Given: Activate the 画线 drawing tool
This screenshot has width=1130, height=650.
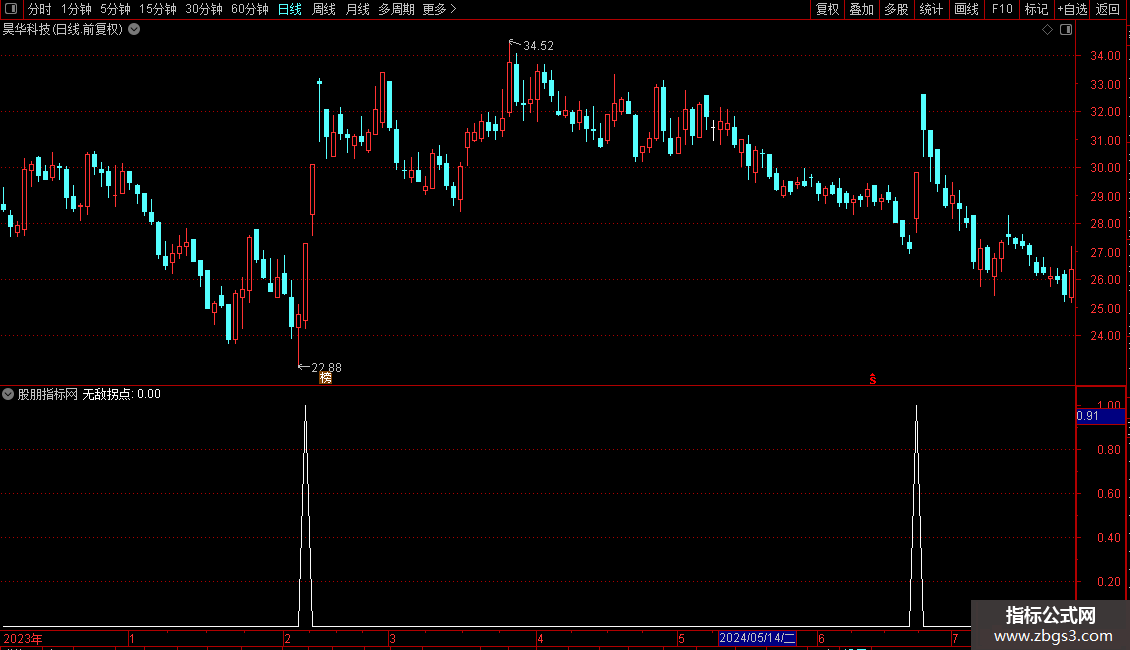Looking at the screenshot, I should tap(966, 9).
